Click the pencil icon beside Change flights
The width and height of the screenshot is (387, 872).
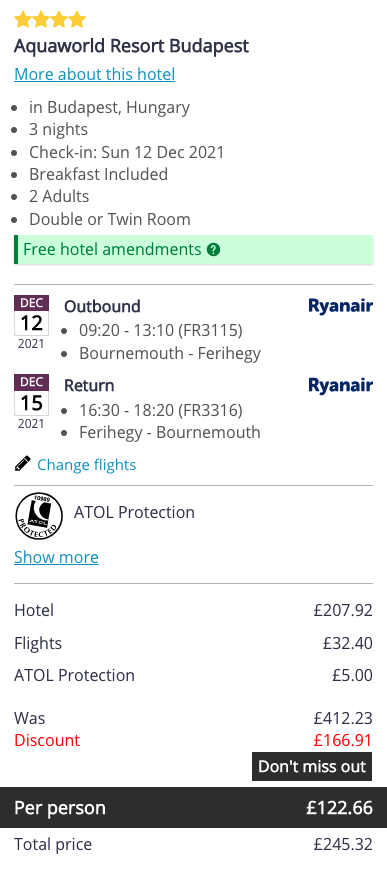[23, 463]
